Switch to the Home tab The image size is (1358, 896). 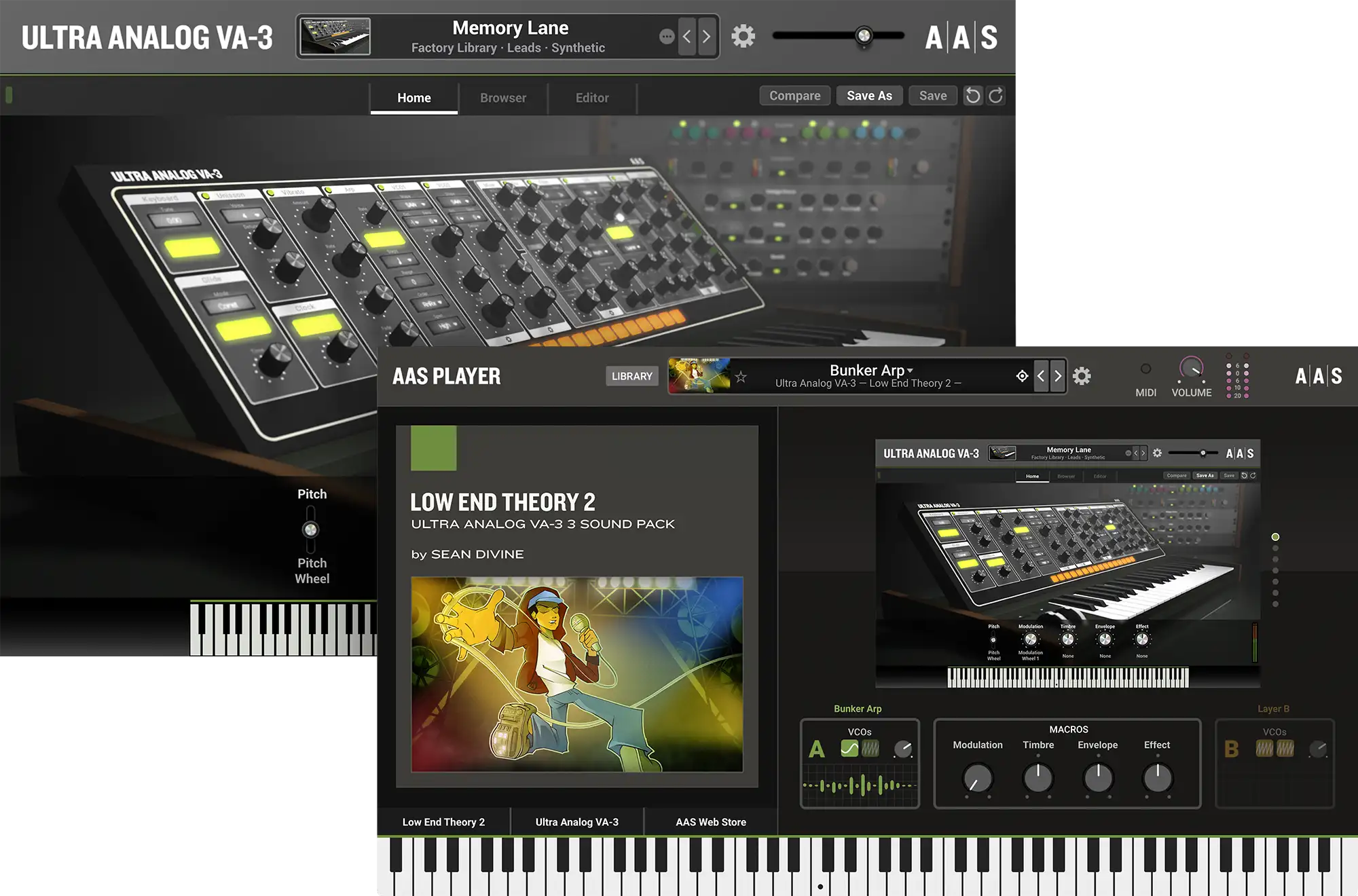(x=414, y=98)
